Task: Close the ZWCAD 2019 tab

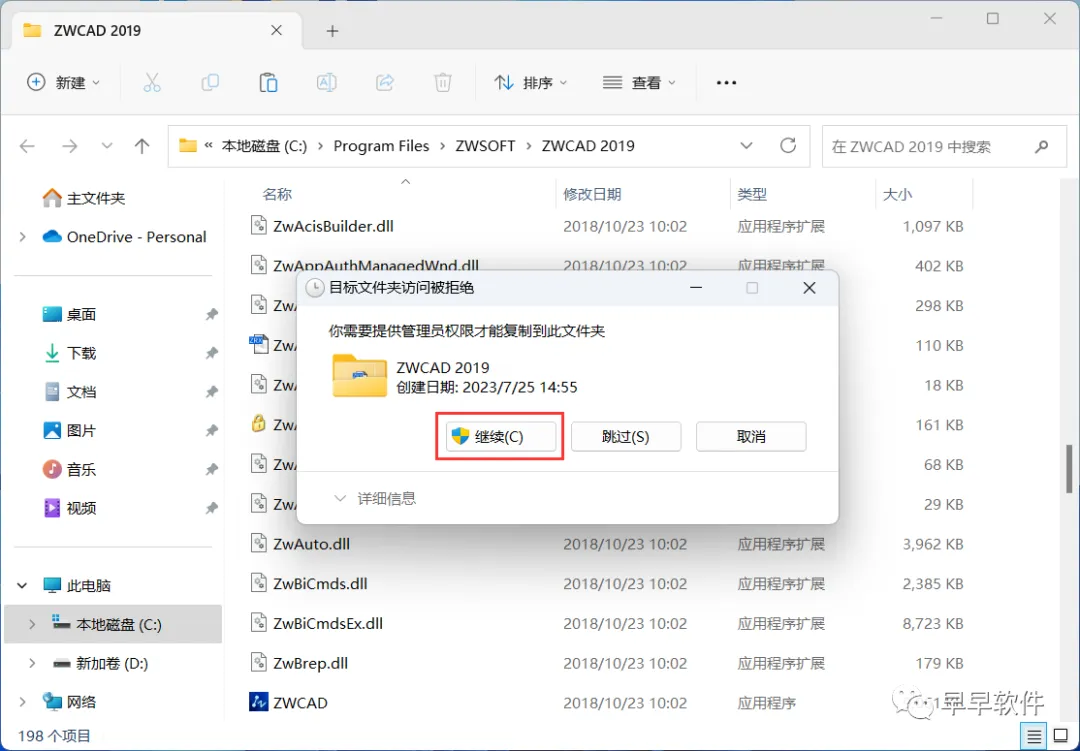Action: coord(276,30)
